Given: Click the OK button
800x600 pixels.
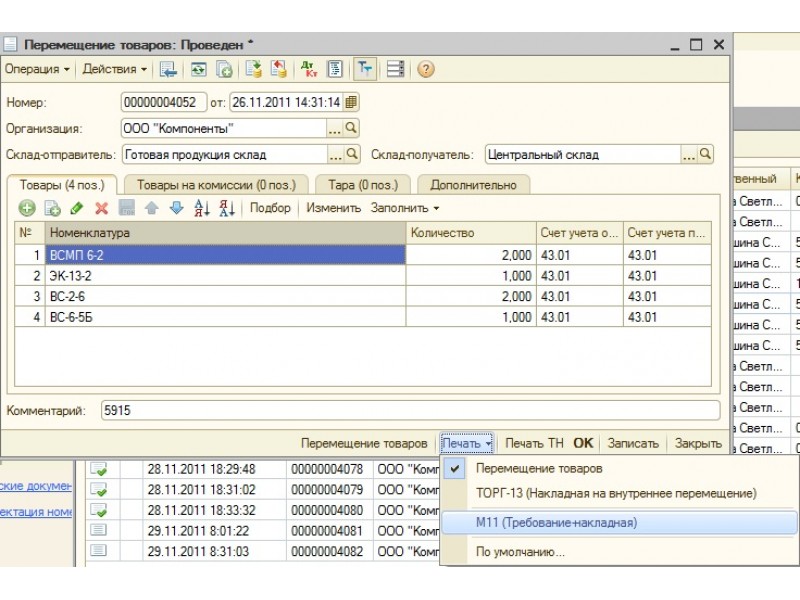Looking at the screenshot, I should point(583,443).
